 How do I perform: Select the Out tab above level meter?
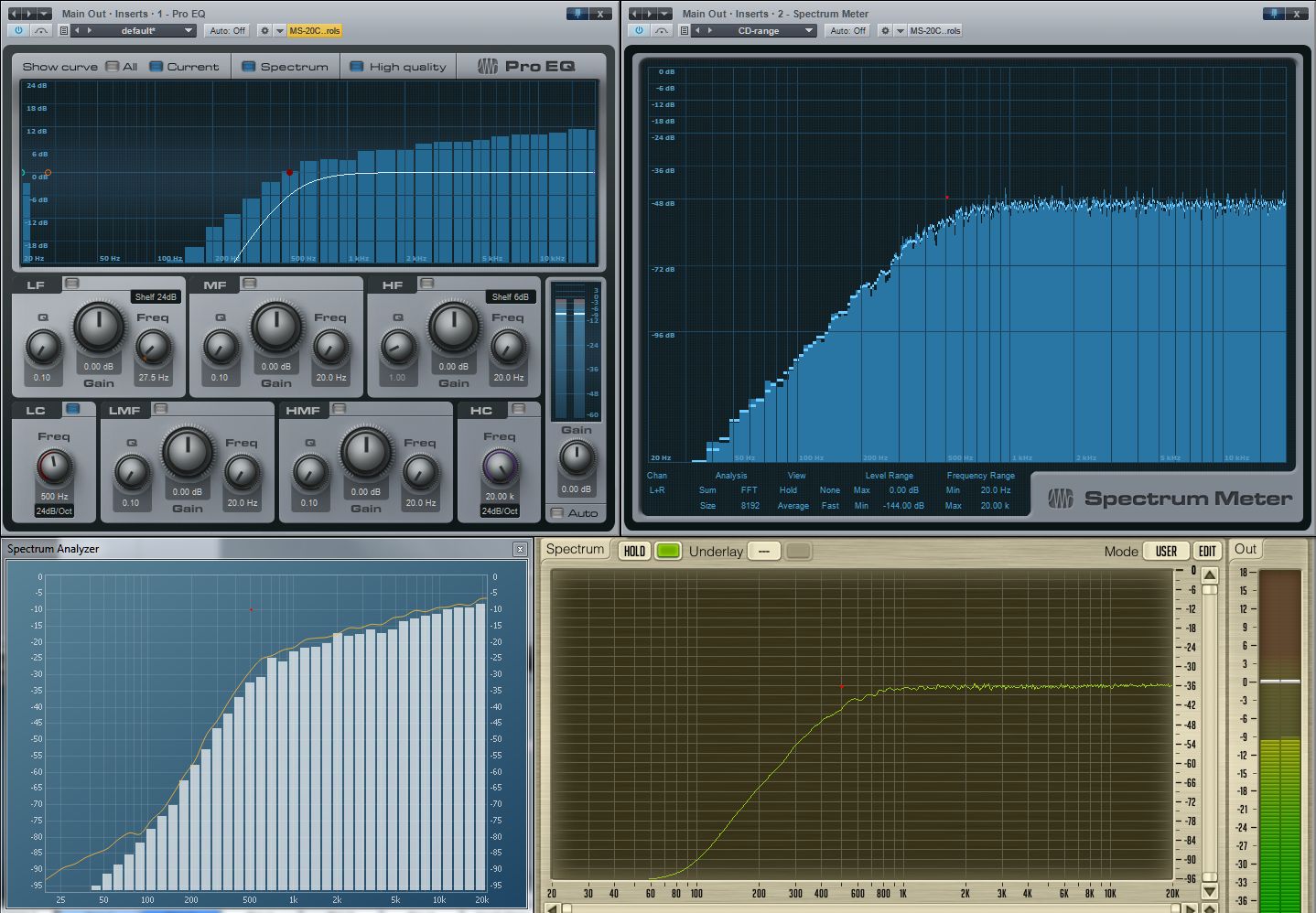[x=1246, y=549]
